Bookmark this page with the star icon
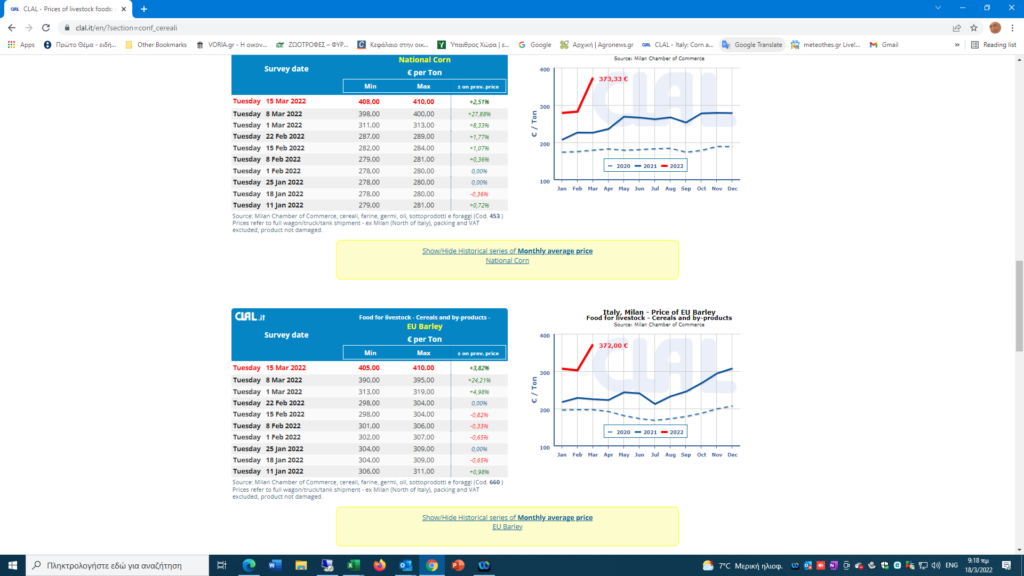Viewport: 1024px width, 576px height. pos(972,28)
